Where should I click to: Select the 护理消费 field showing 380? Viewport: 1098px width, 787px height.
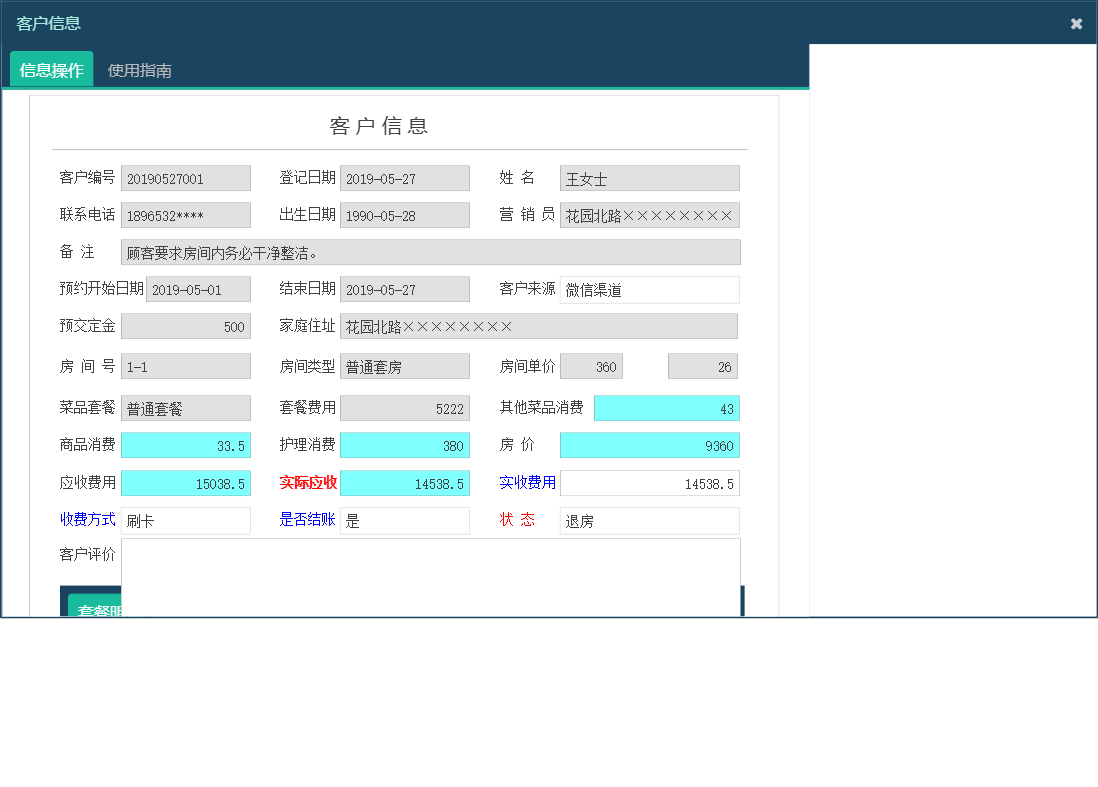[x=405, y=444]
